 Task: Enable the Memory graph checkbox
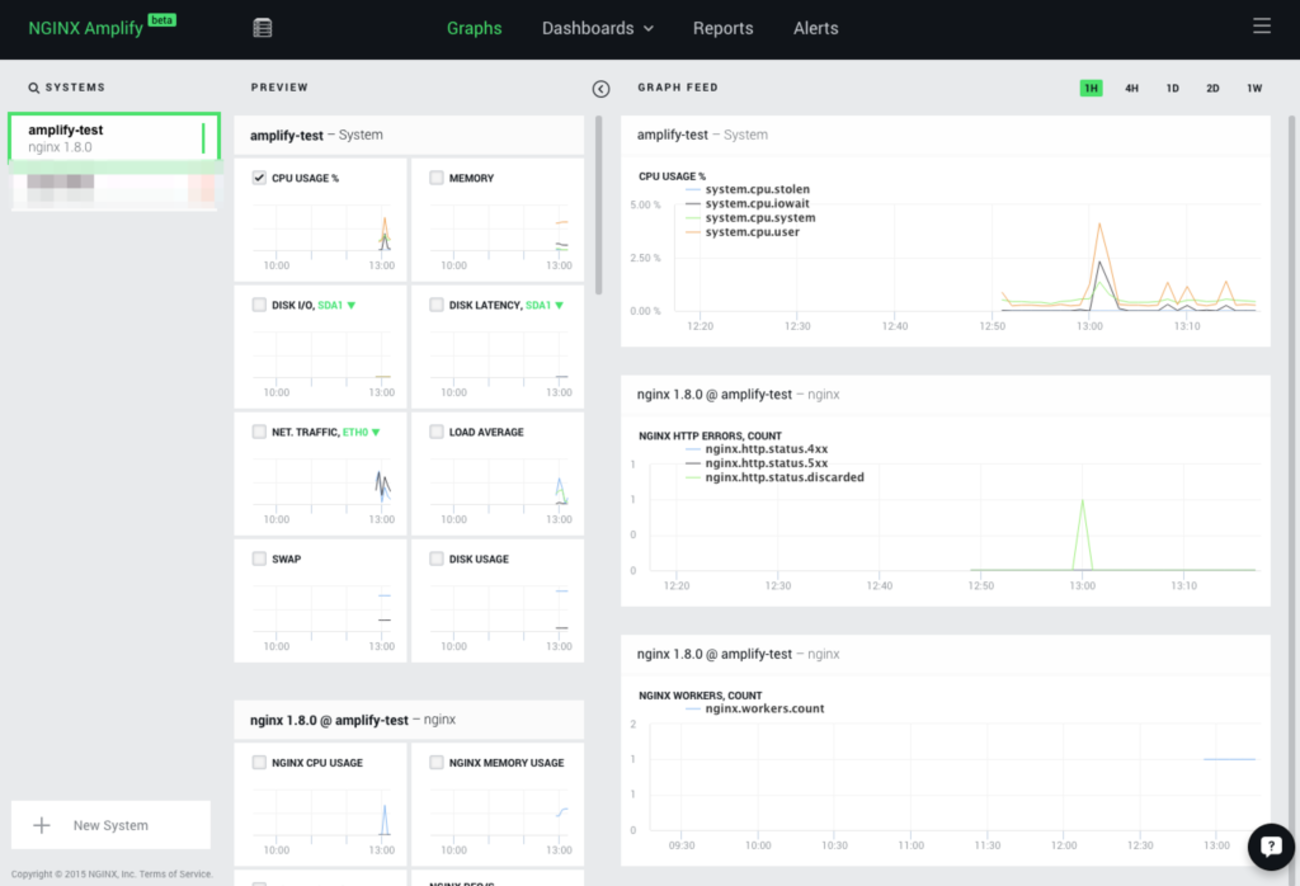pyautogui.click(x=436, y=178)
